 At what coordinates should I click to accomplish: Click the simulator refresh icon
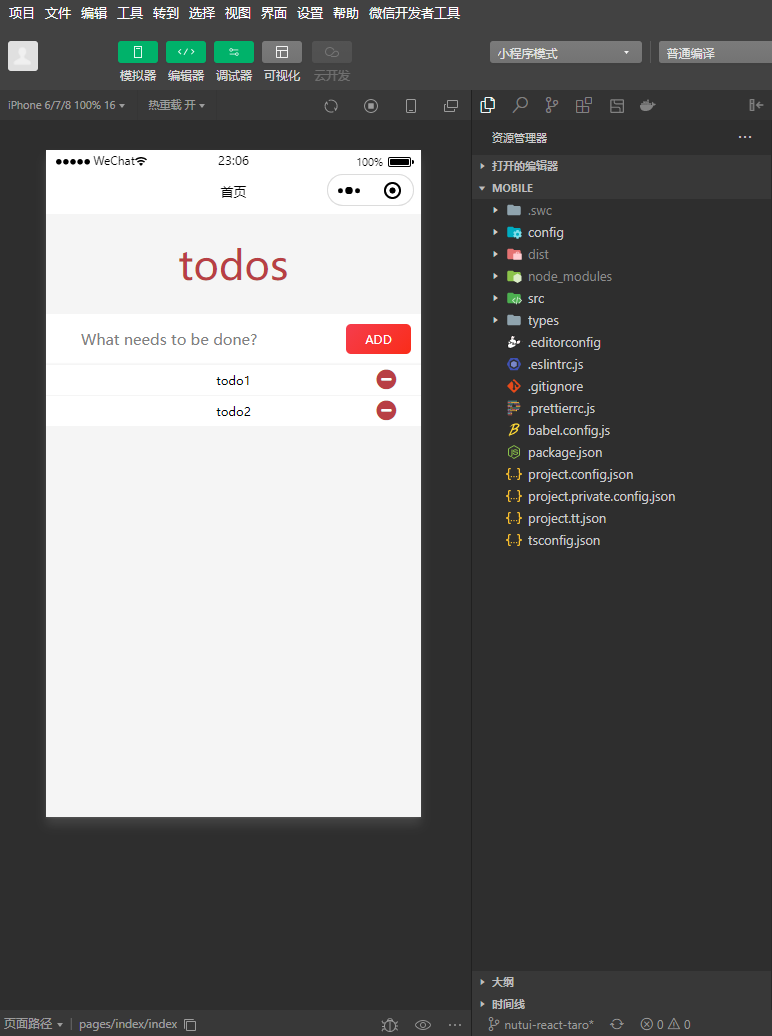pos(331,106)
